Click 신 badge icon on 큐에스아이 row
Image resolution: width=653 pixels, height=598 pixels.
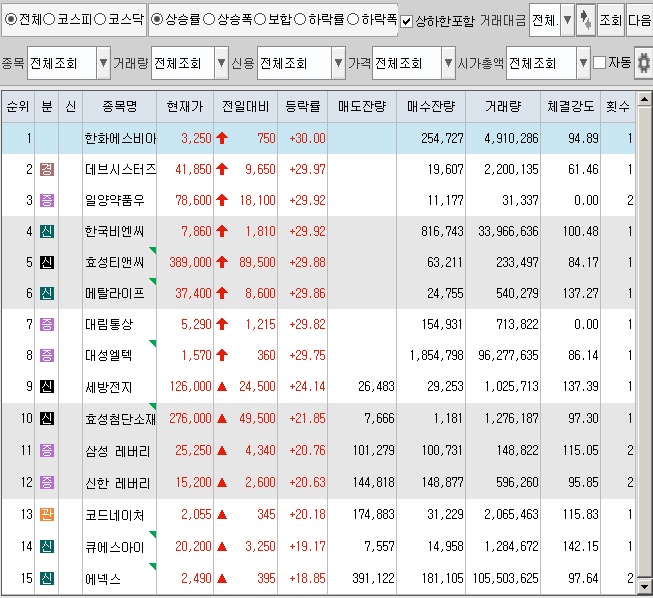(x=47, y=546)
